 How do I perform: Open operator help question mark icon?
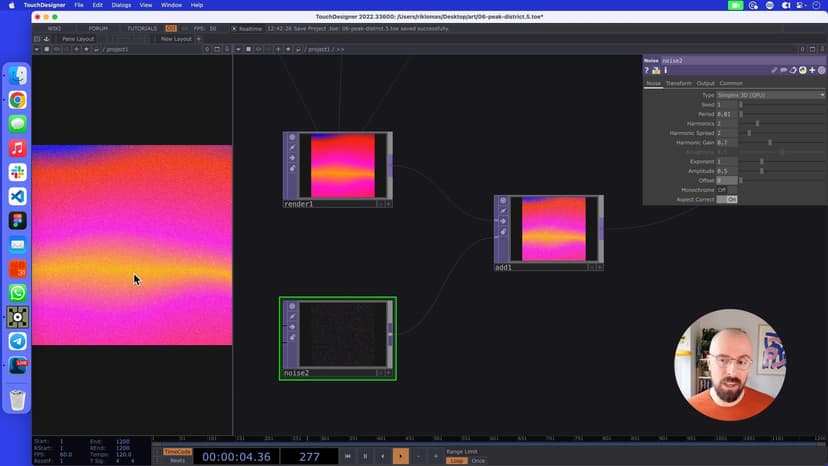point(647,70)
